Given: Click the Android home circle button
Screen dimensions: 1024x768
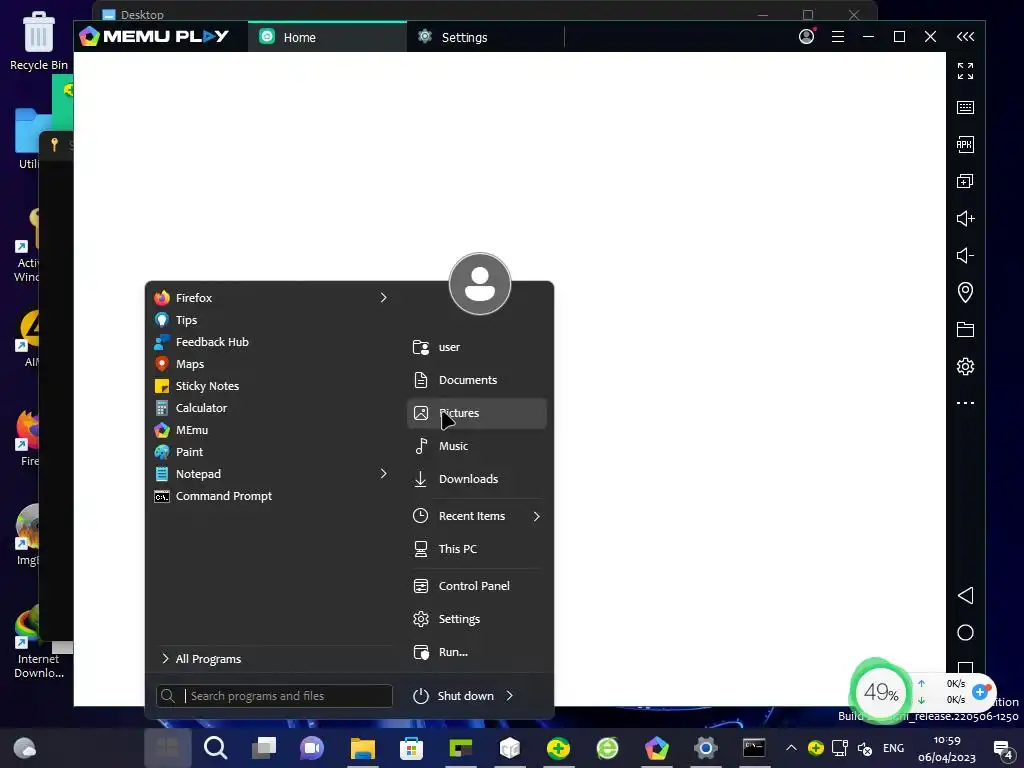Looking at the screenshot, I should (965, 633).
